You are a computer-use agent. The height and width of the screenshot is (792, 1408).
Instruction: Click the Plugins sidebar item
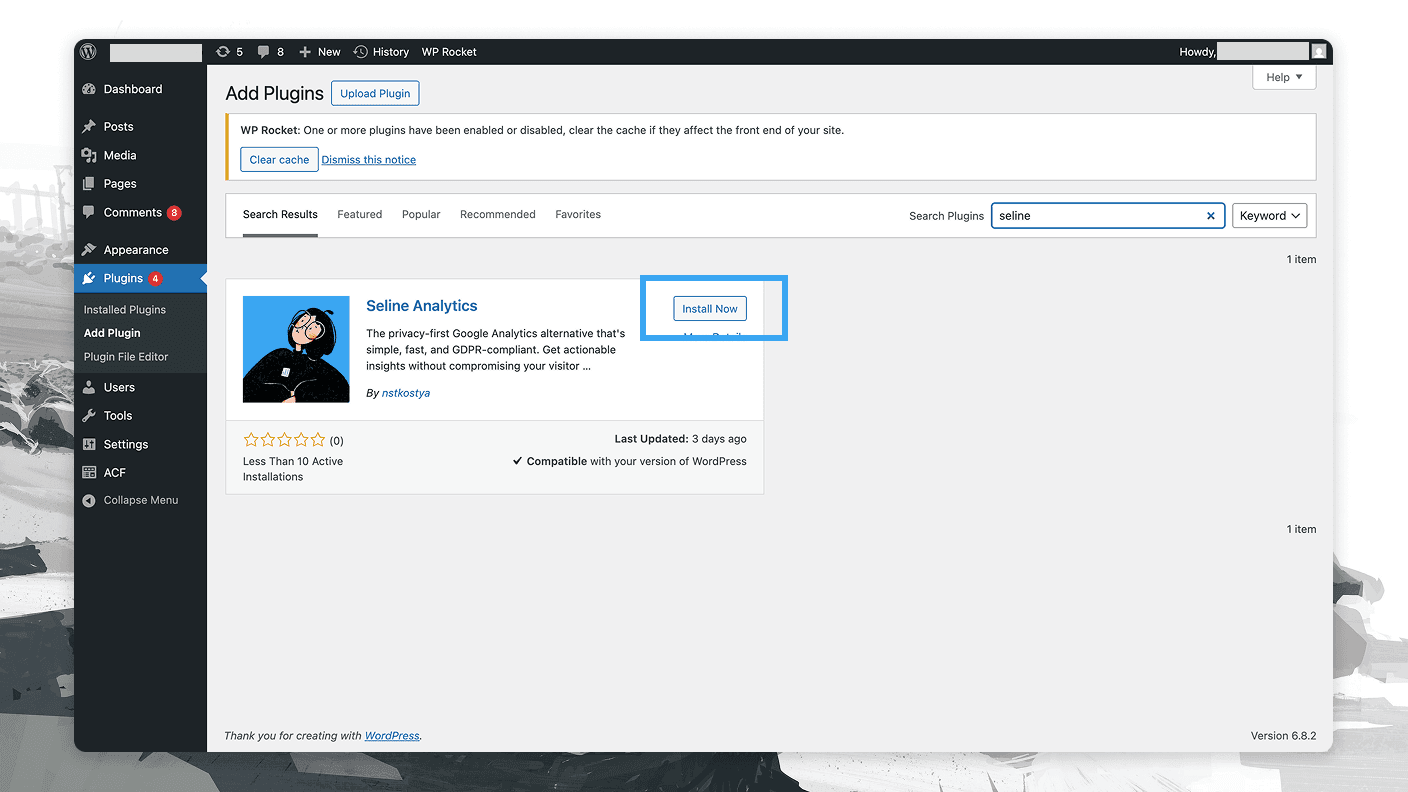pyautogui.click(x=140, y=278)
